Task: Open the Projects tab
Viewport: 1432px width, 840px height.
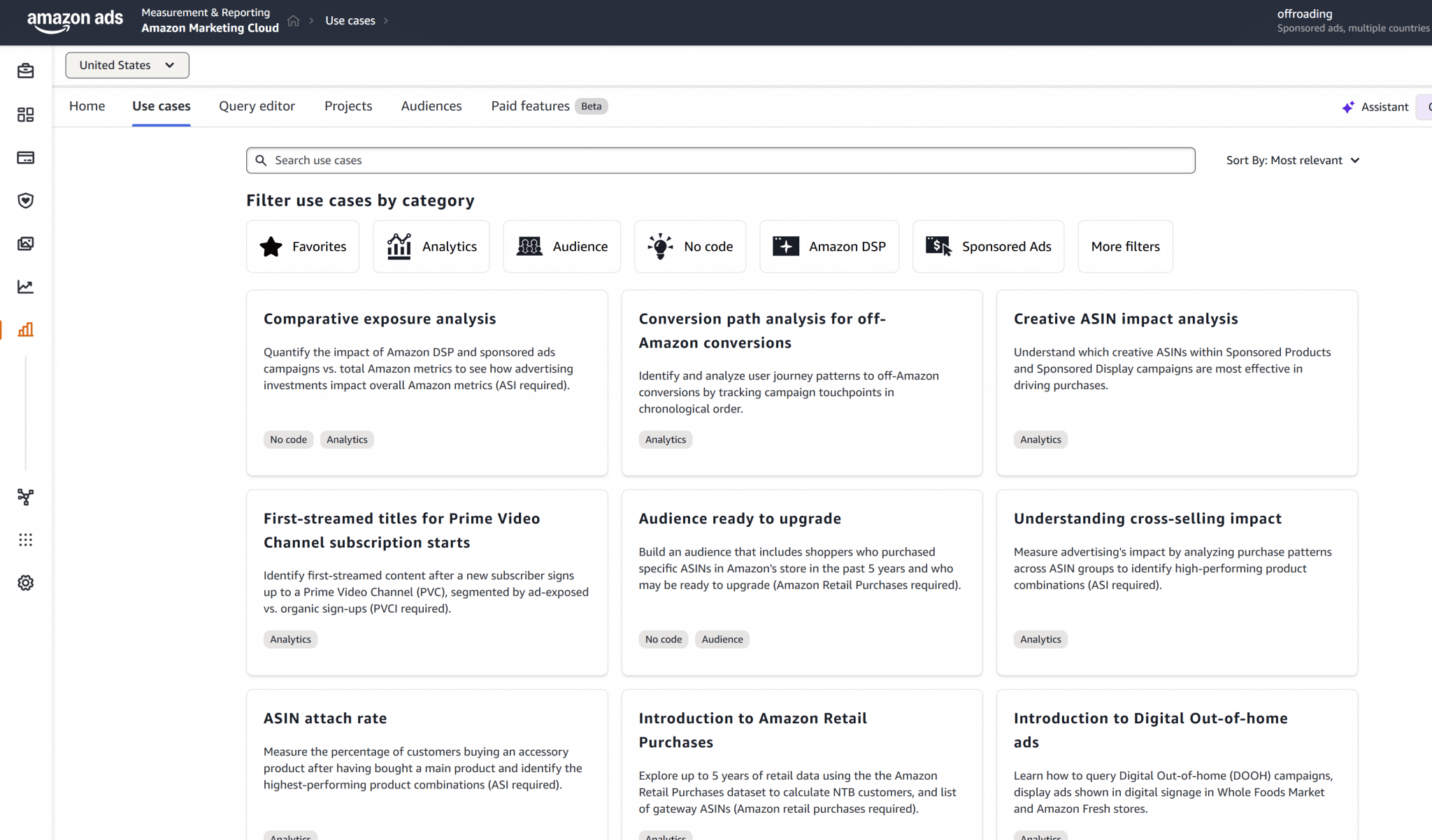Action: [x=348, y=106]
